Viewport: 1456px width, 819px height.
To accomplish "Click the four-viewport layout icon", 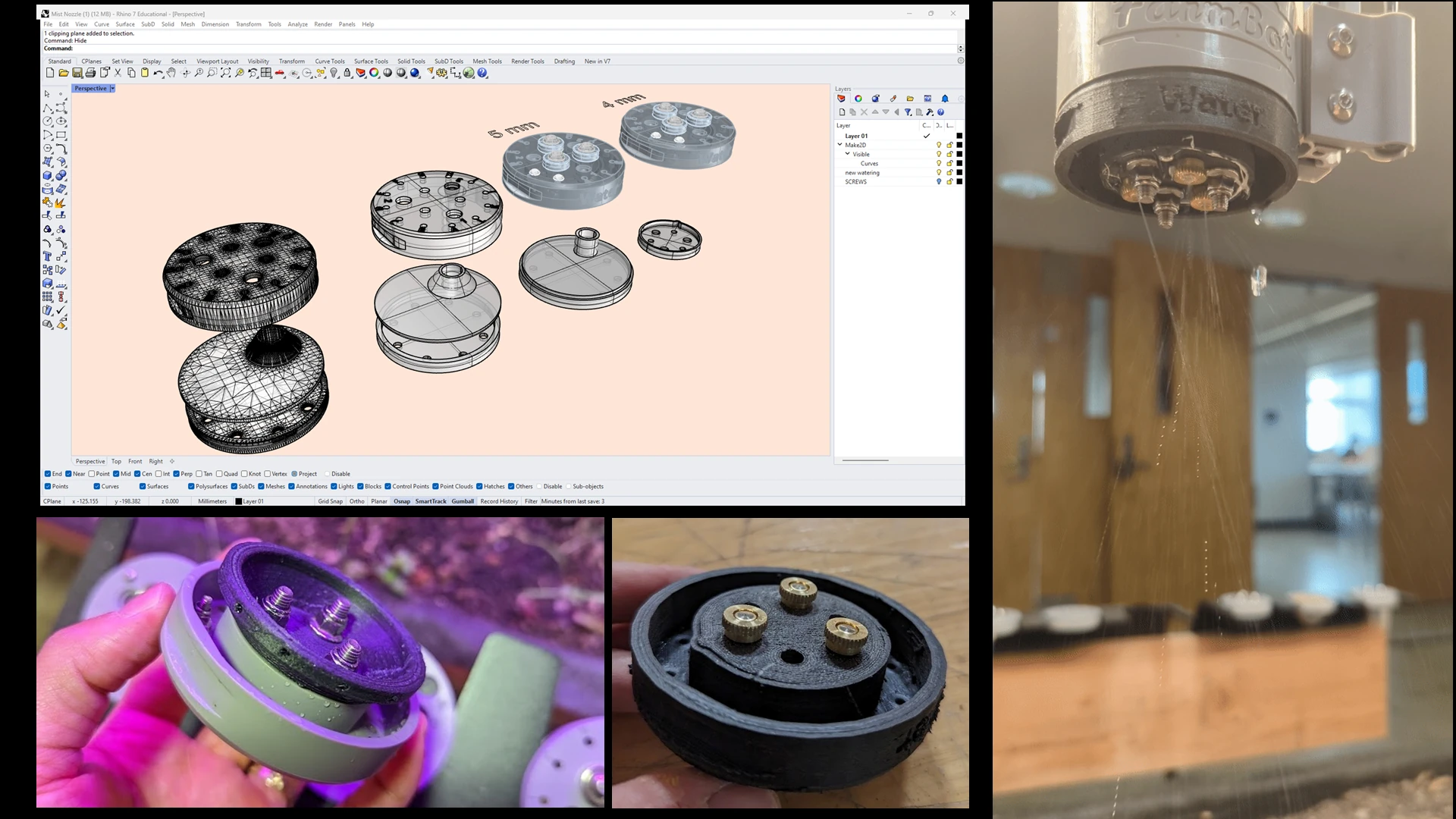I will point(266,73).
